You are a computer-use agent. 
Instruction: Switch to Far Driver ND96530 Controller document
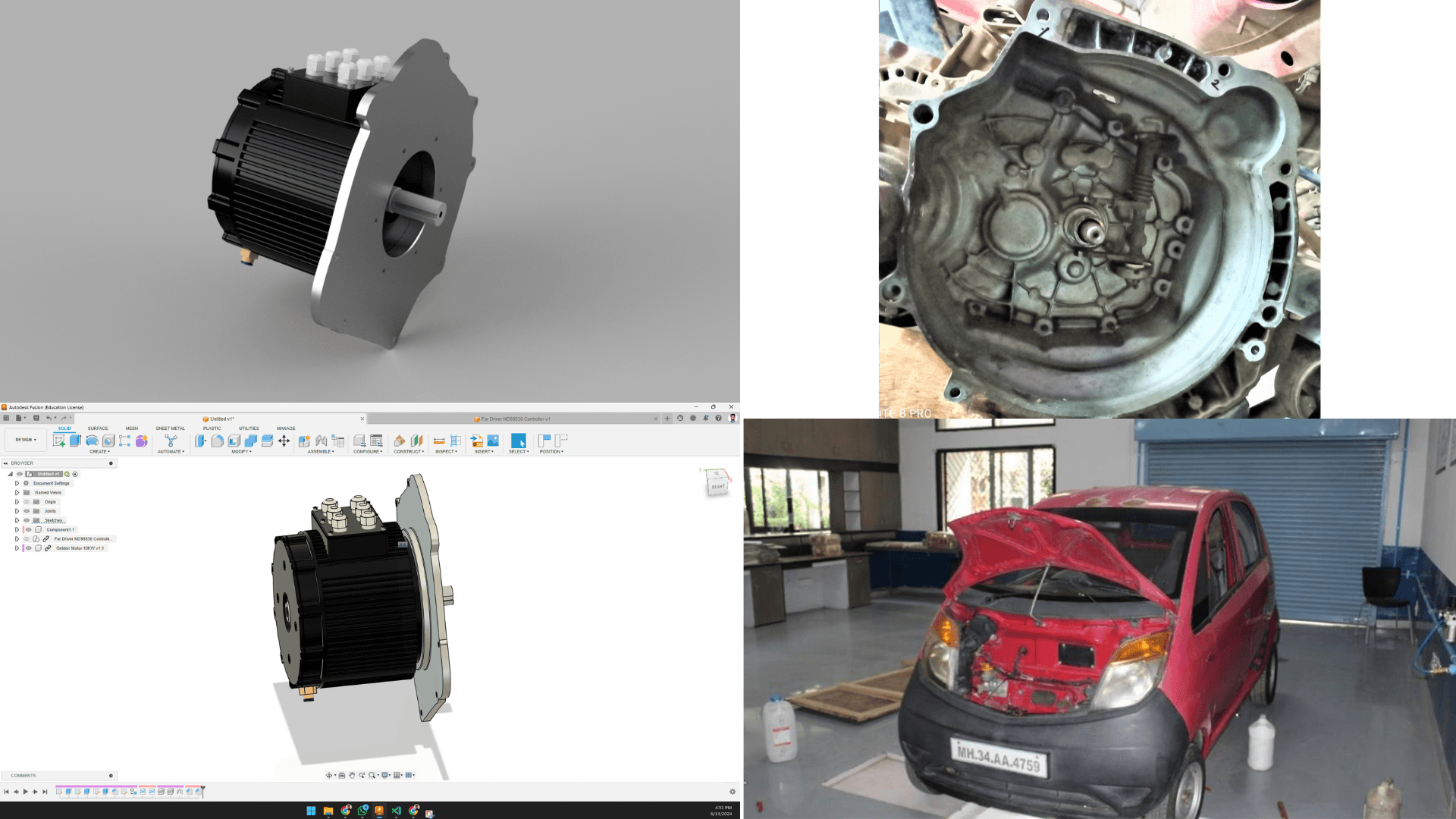click(x=516, y=419)
